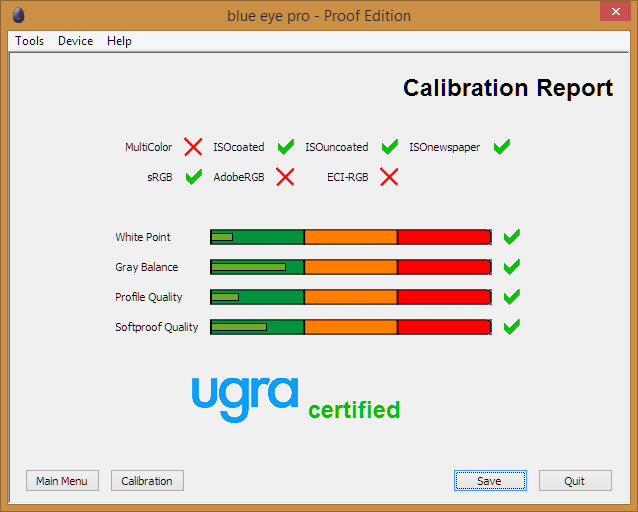Open the Tools menu
This screenshot has height=512, width=638.
coord(29,41)
